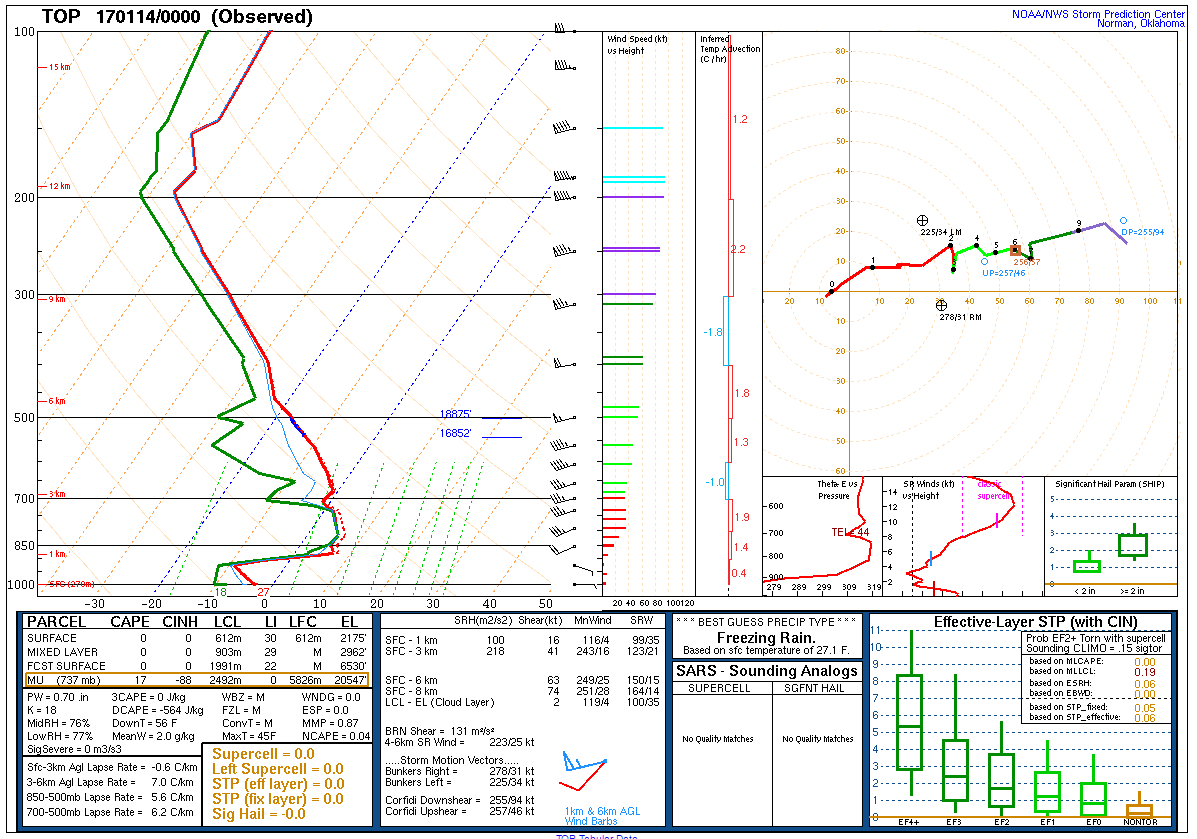Click the 'Left Supercell = 0.0' value

[278, 769]
